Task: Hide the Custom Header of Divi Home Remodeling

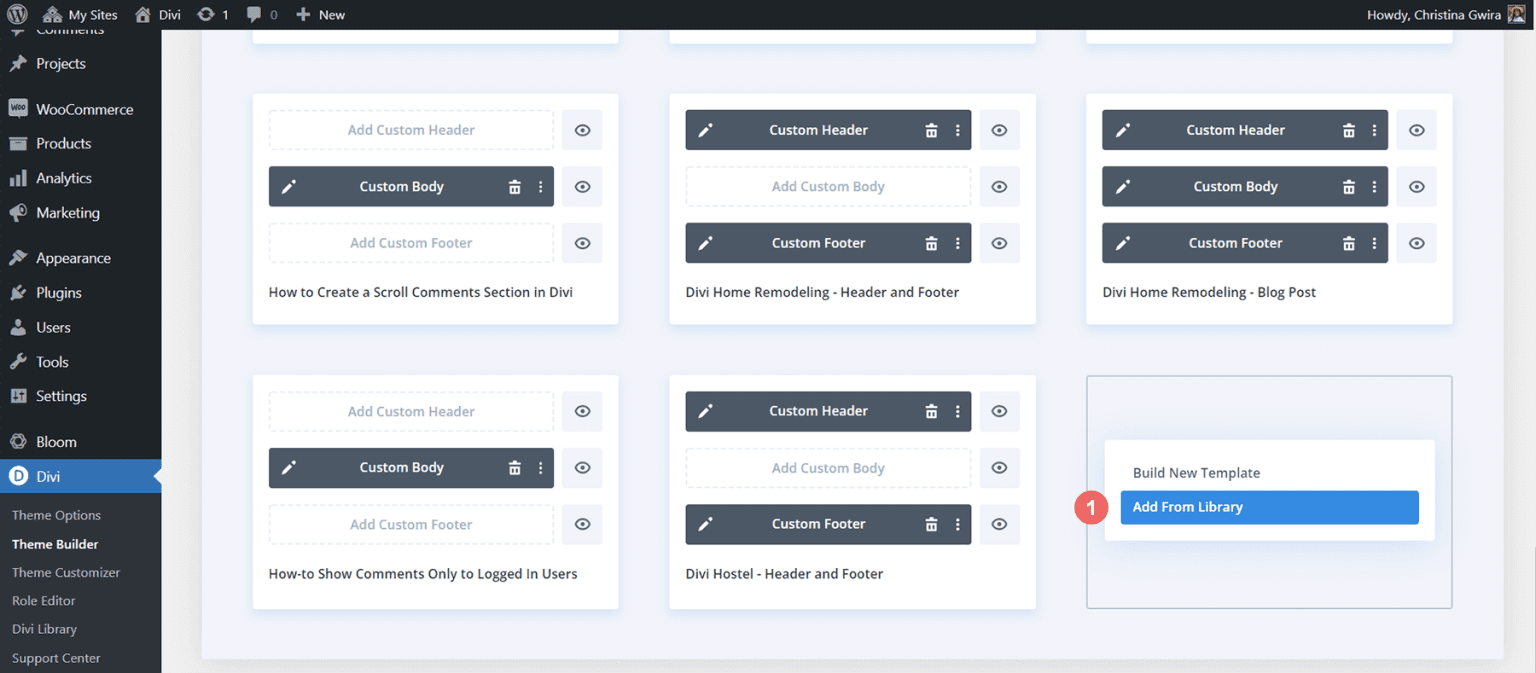Action: point(999,130)
